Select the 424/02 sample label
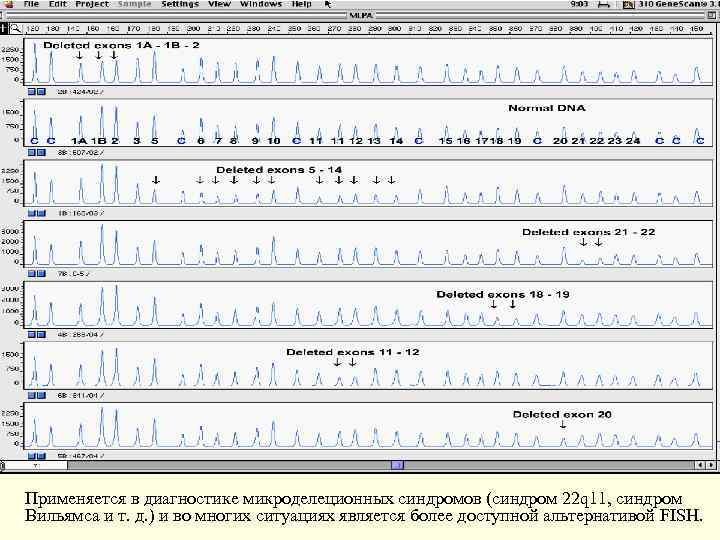720x540 pixels. pyautogui.click(x=80, y=92)
